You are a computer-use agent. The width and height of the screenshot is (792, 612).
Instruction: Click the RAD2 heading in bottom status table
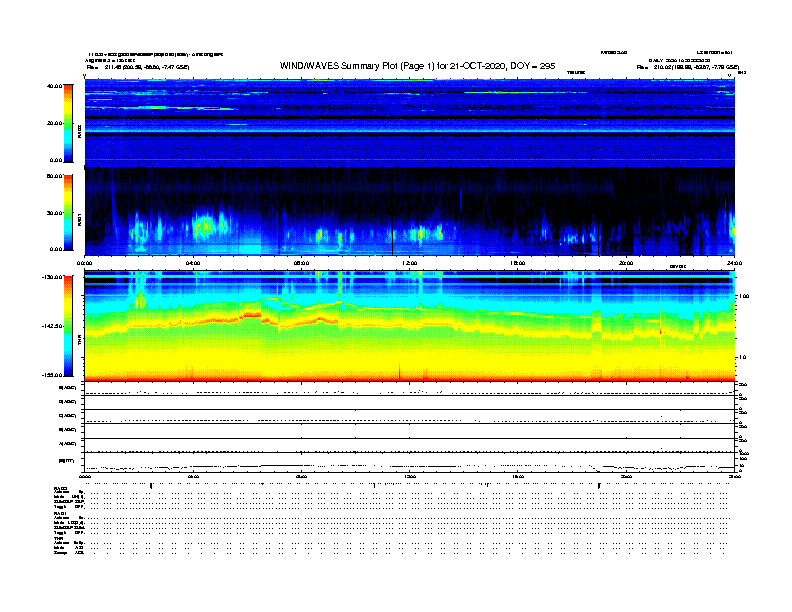60,489
